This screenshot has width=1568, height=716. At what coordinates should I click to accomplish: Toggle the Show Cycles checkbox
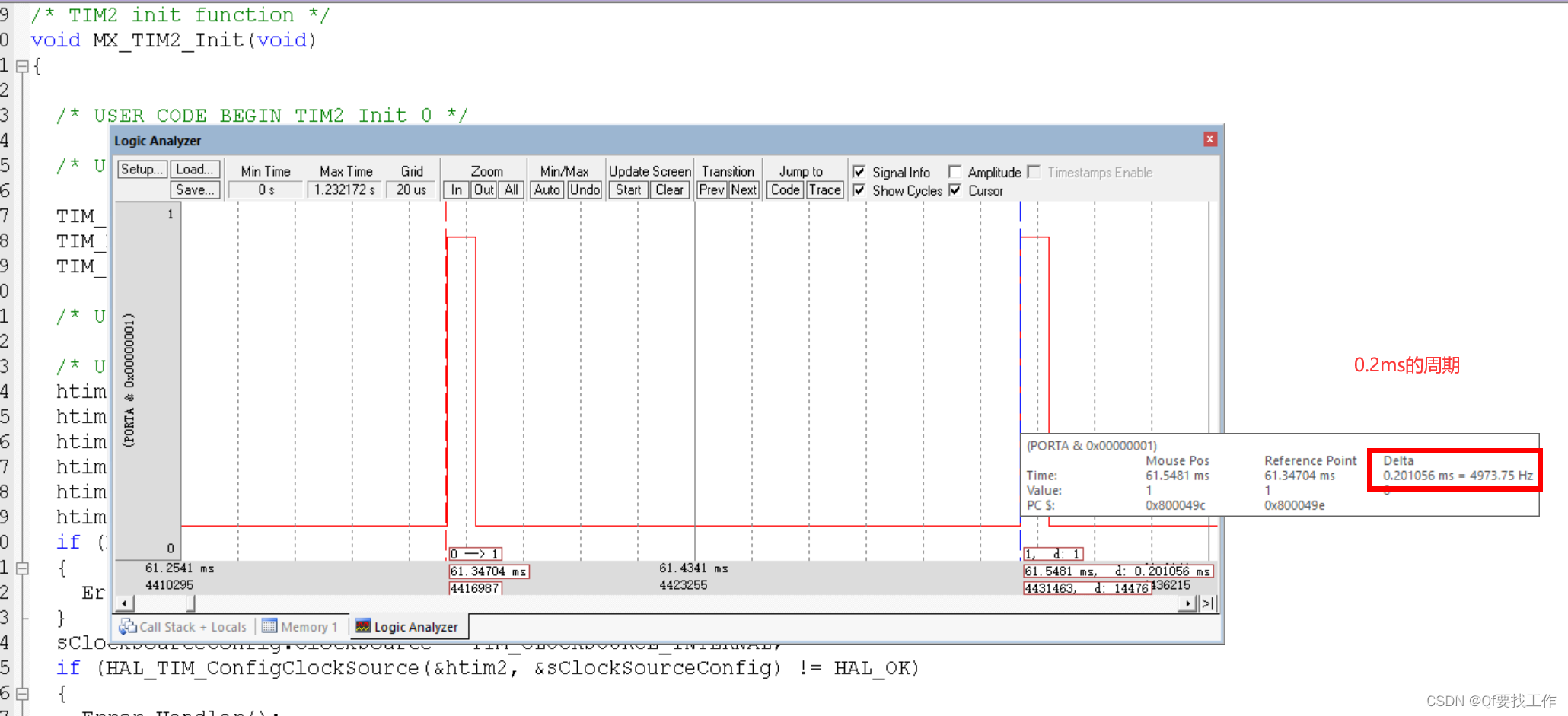click(x=859, y=189)
